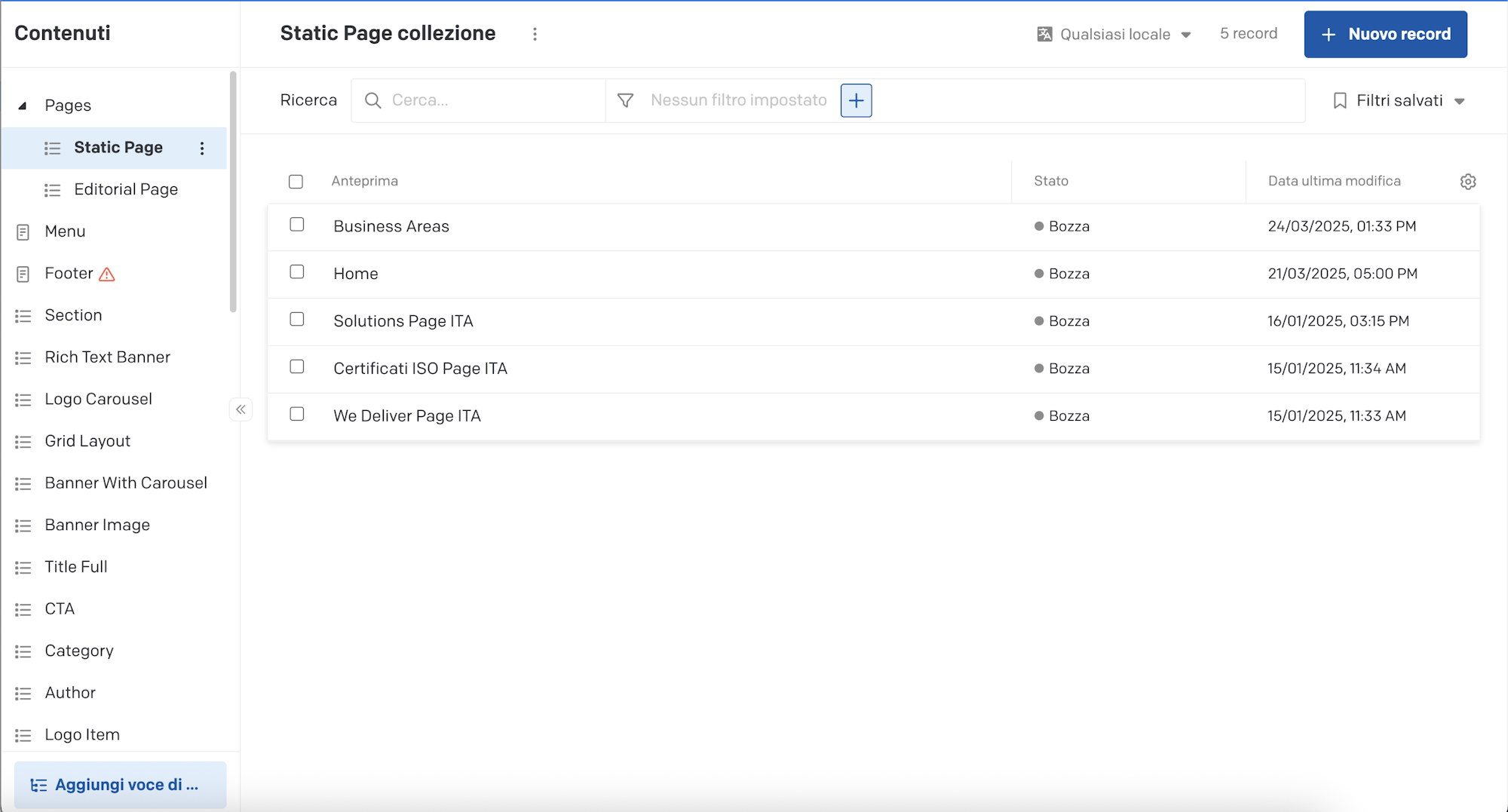Click the plus button to add a filter
The width and height of the screenshot is (1508, 812).
coord(856,100)
